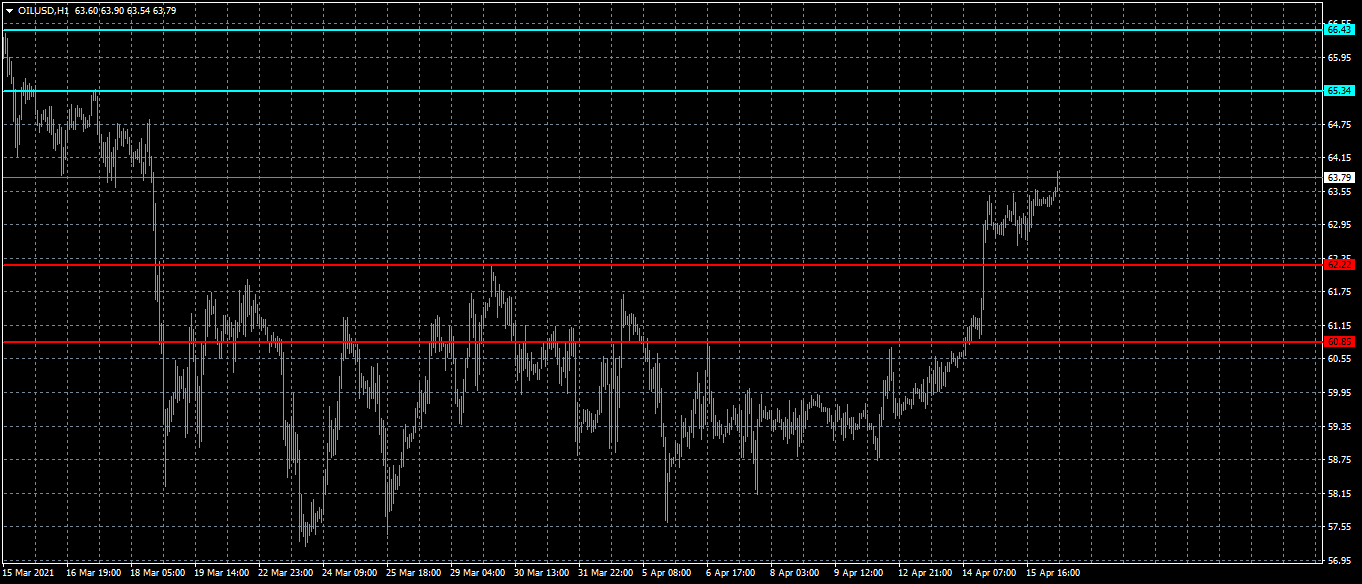Click the 61.75 price scale value
Viewport: 1362px width, 584px height.
pyautogui.click(x=1339, y=292)
